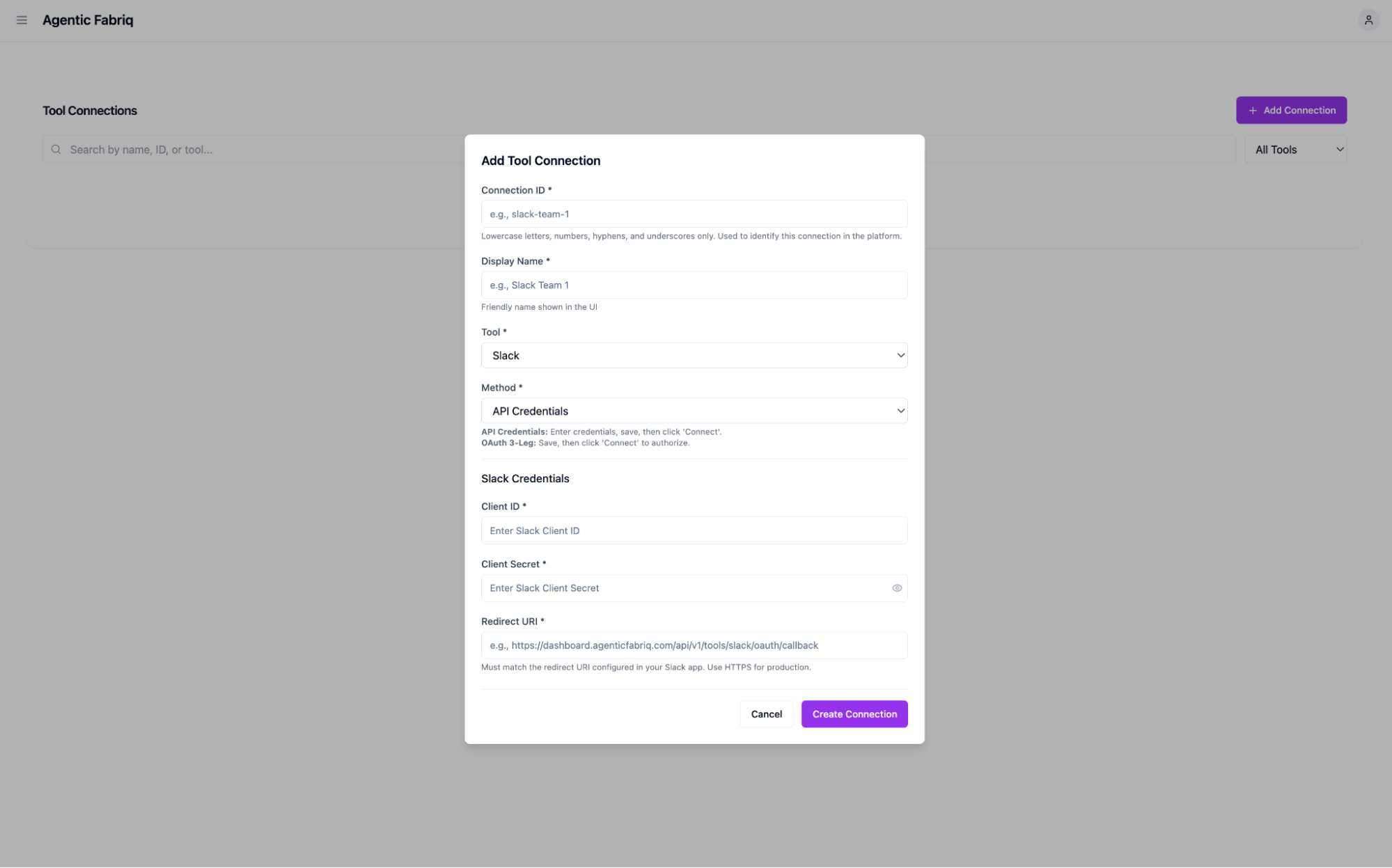Screen dimensions: 1392x868
Task: Click the Tool Connections heading
Action: pyautogui.click(x=90, y=111)
